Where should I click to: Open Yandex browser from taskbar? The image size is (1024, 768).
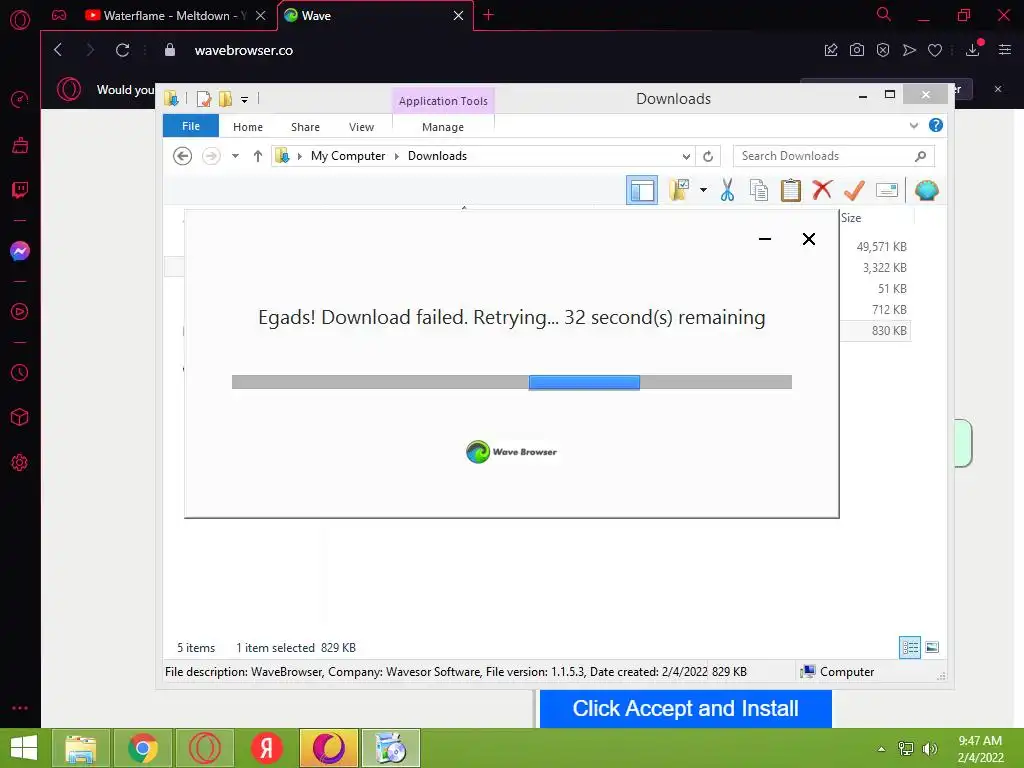click(x=267, y=748)
